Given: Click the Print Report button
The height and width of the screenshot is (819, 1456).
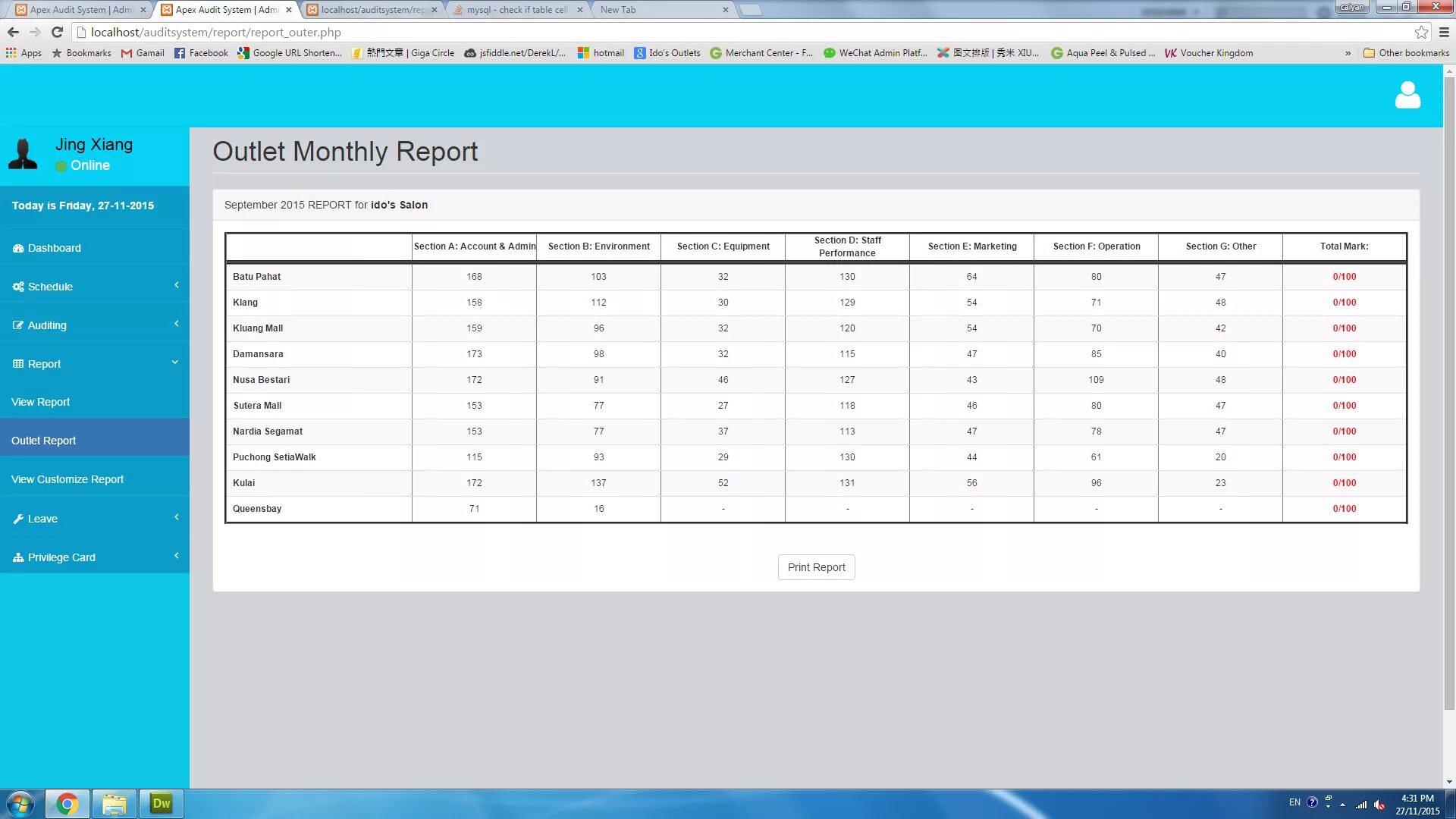Looking at the screenshot, I should click(816, 567).
